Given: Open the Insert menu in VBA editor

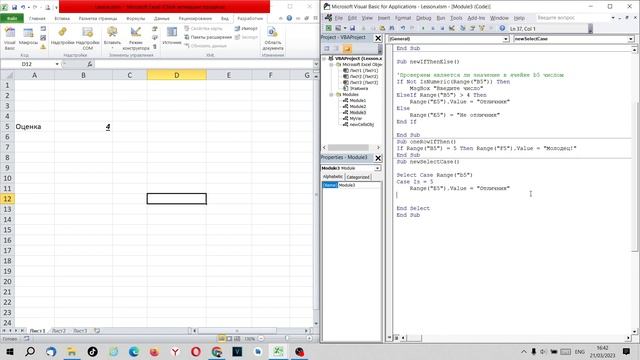Looking at the screenshot, I should (x=384, y=18).
